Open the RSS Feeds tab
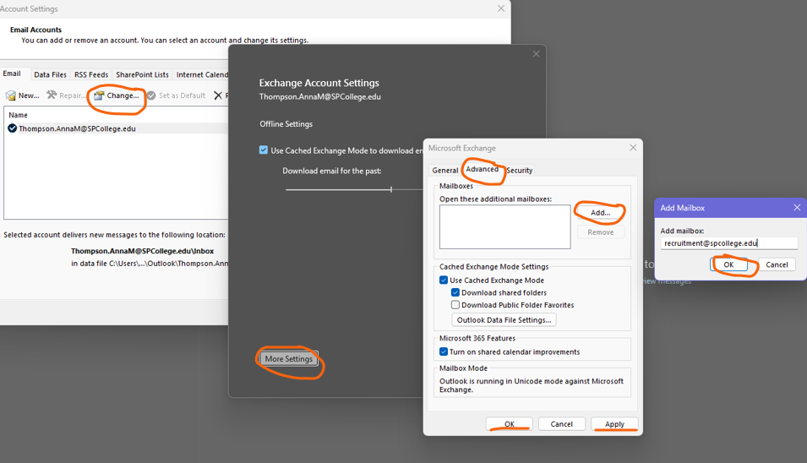The height and width of the screenshot is (463, 807). point(91,75)
